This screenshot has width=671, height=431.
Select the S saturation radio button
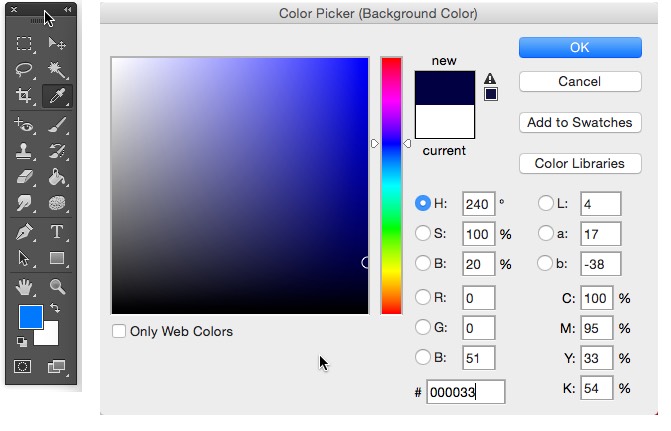(423, 234)
